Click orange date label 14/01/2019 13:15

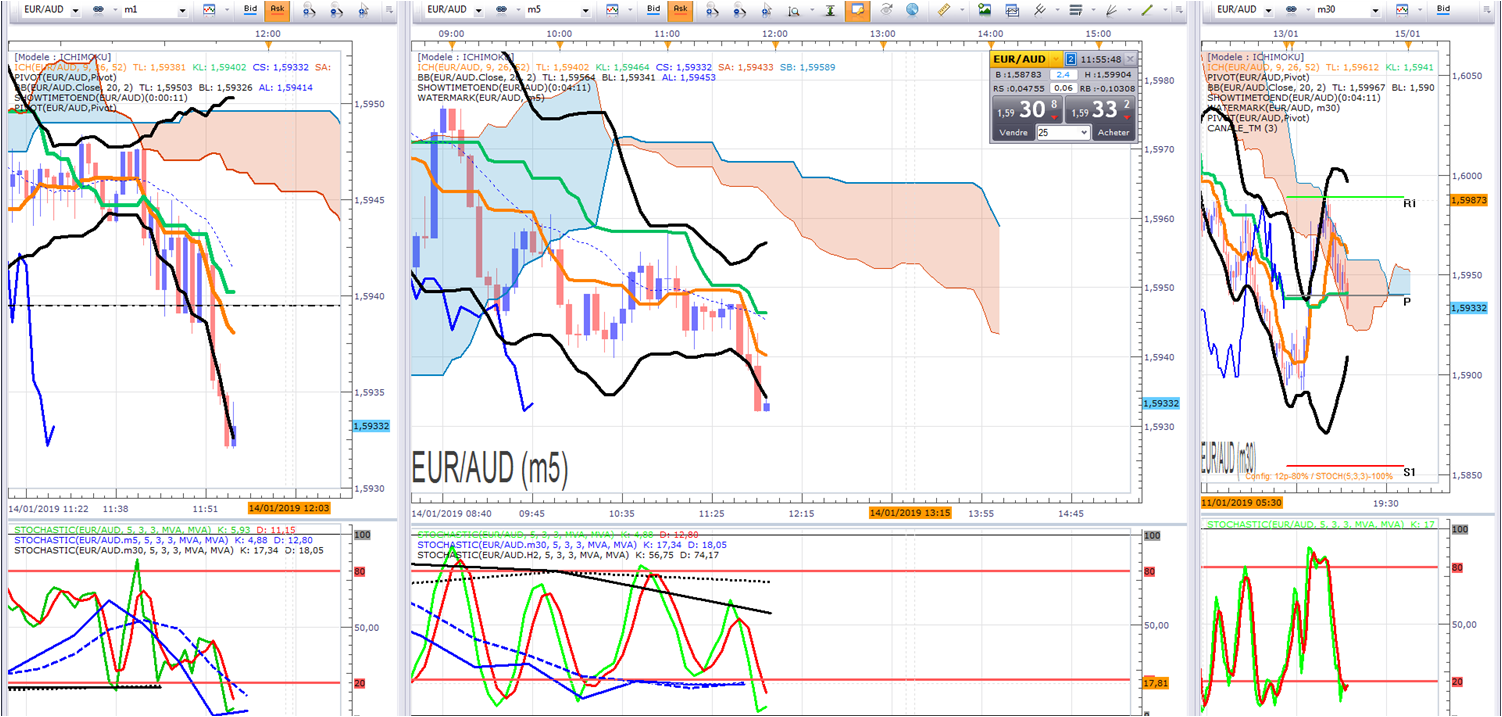tap(911, 512)
